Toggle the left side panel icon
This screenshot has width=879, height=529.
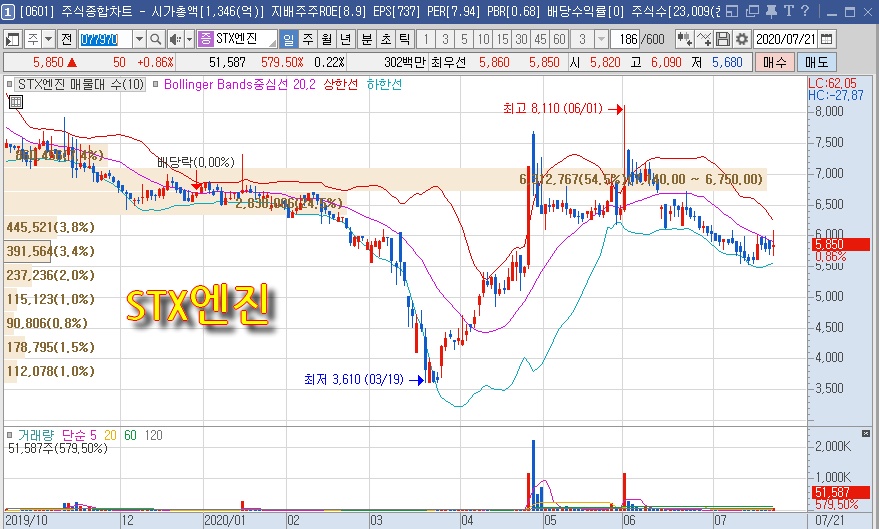pyautogui.click(x=12, y=39)
